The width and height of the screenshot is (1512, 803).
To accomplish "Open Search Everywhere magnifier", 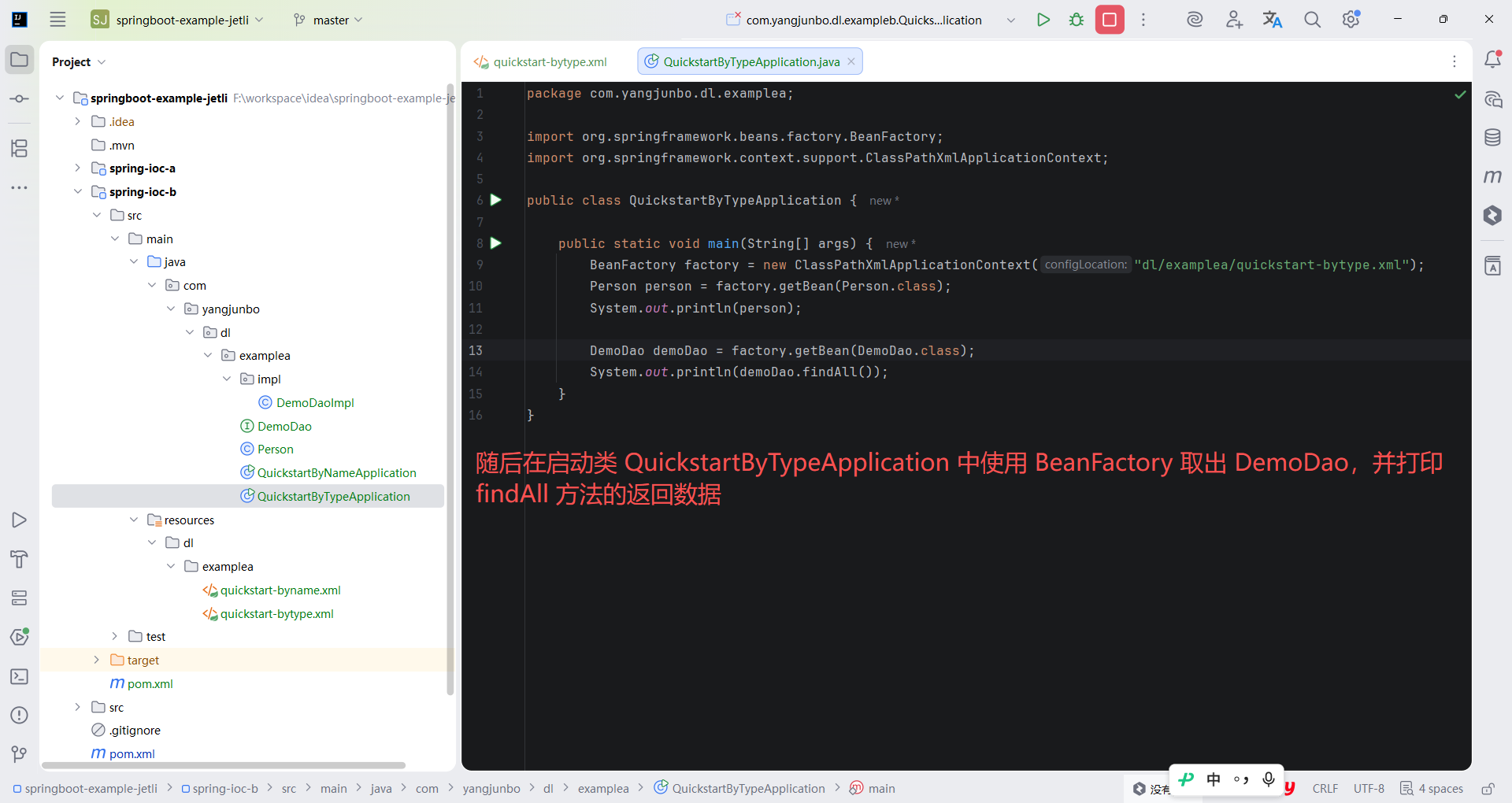I will tap(1312, 20).
